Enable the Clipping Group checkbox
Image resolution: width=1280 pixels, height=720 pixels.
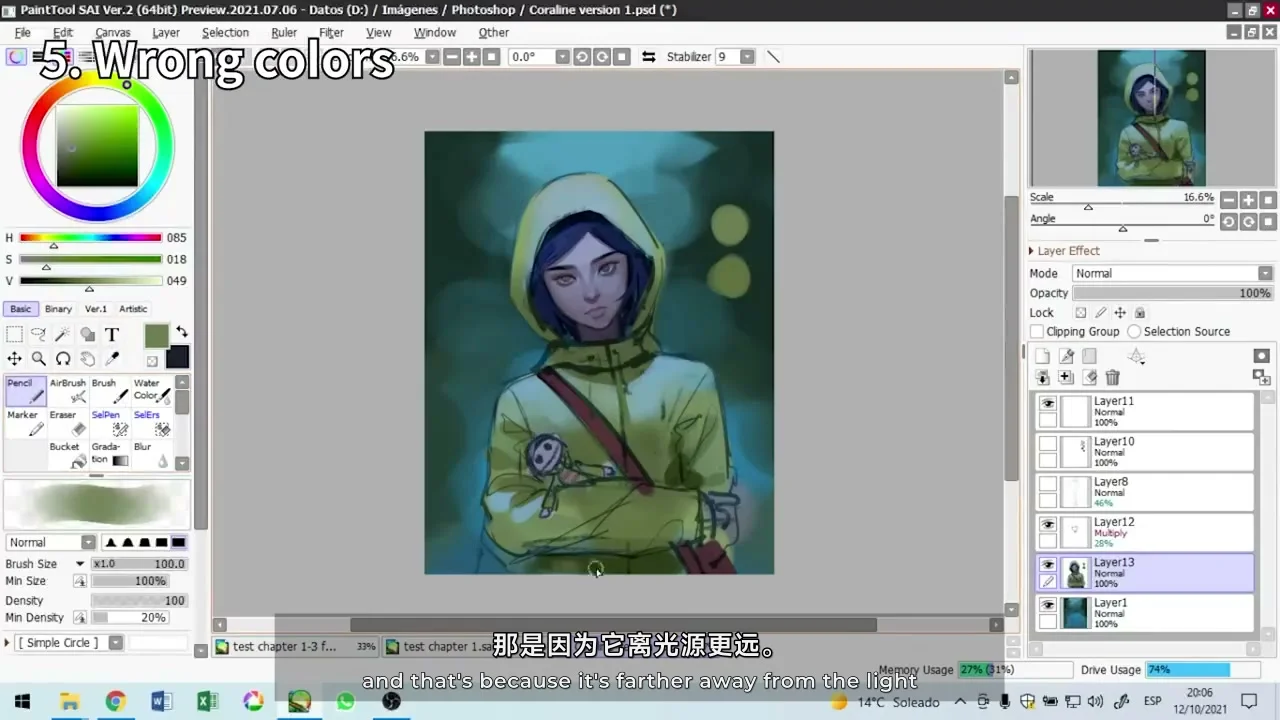(x=1037, y=332)
